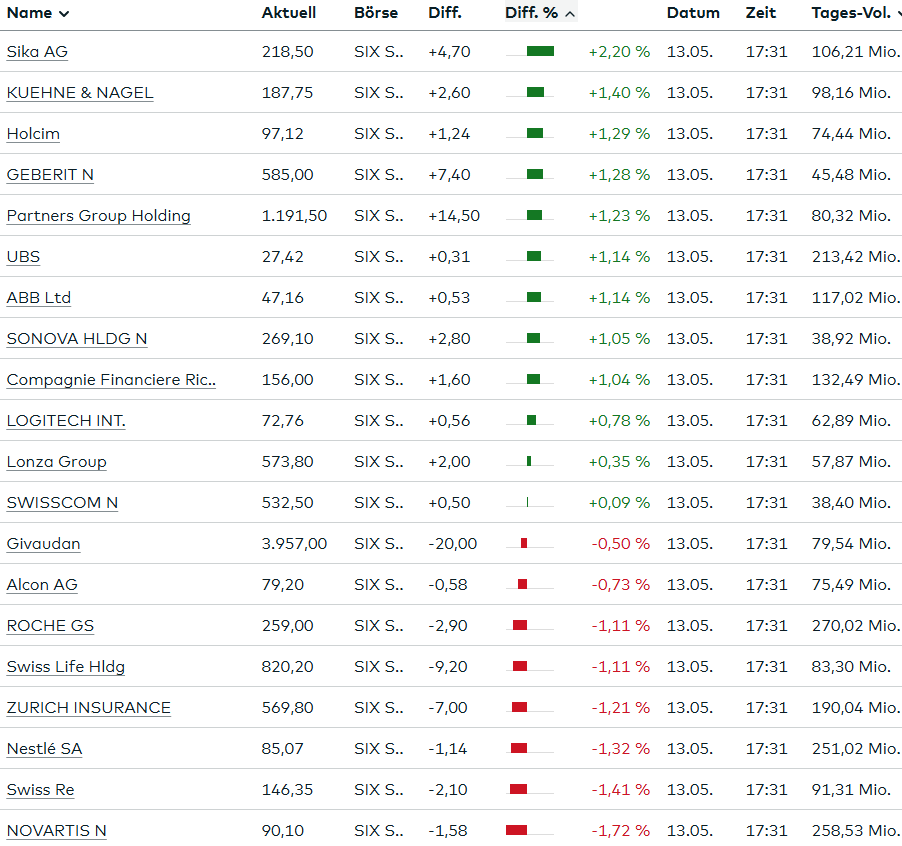This screenshot has height=846, width=902.
Task: Sort table by Name column header
Action: pos(38,13)
